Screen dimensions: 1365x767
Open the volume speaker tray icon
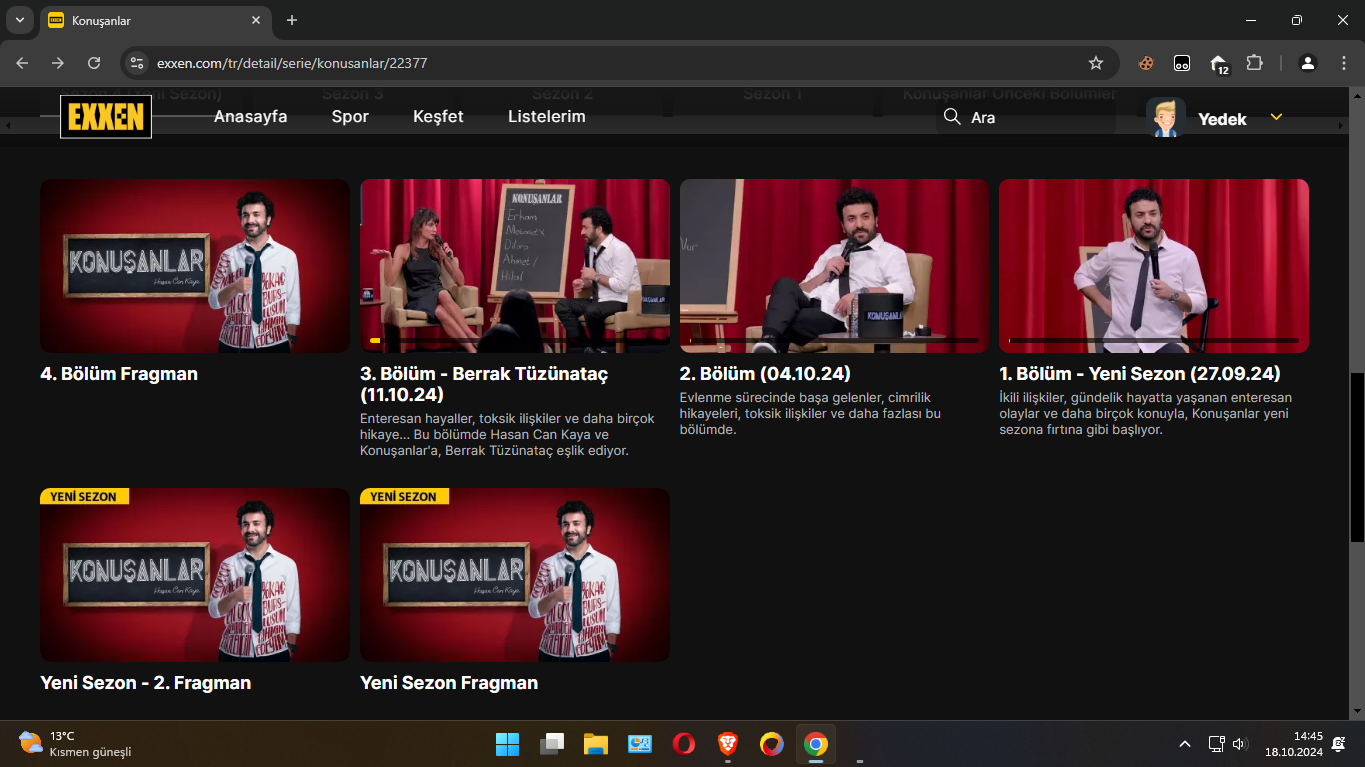click(1240, 744)
